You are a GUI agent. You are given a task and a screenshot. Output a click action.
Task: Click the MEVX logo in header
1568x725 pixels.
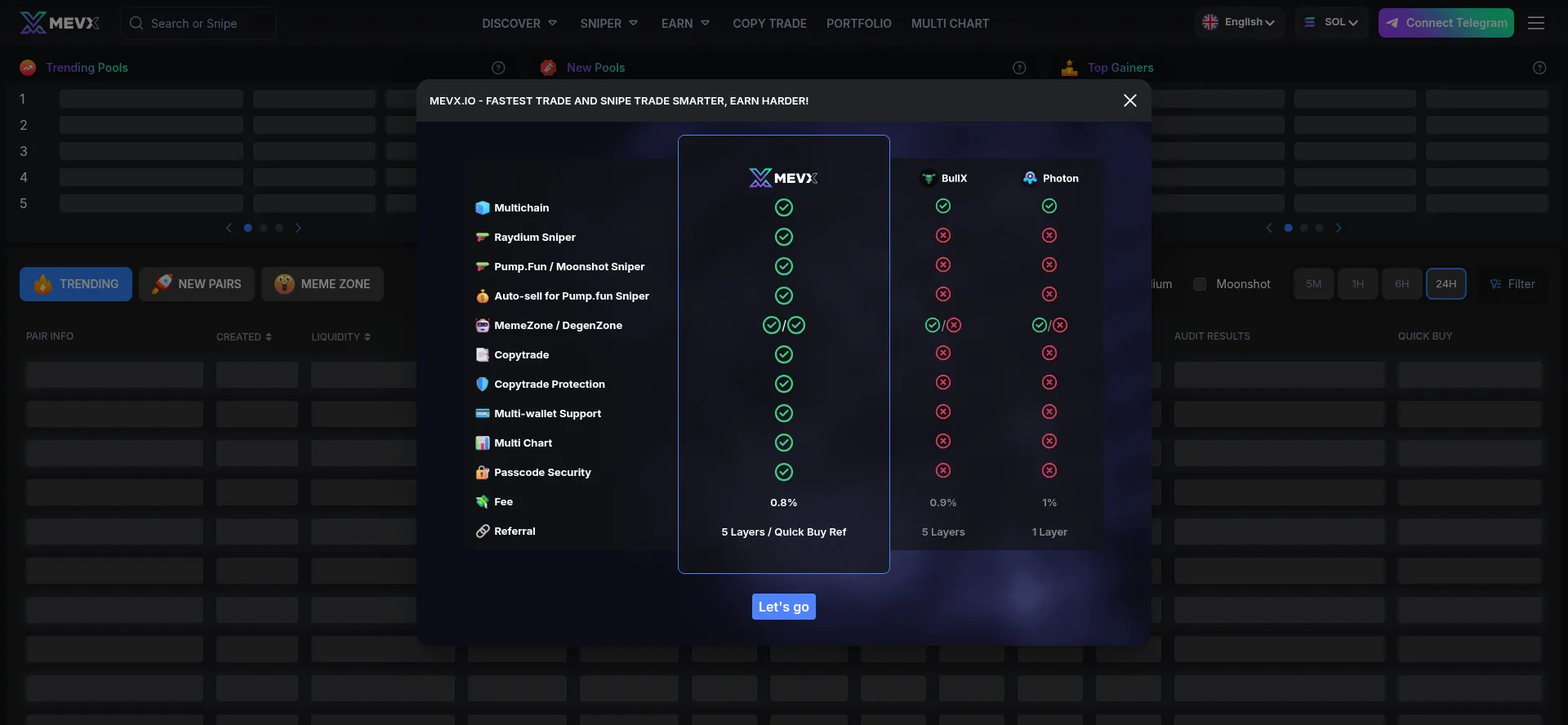[x=60, y=23]
